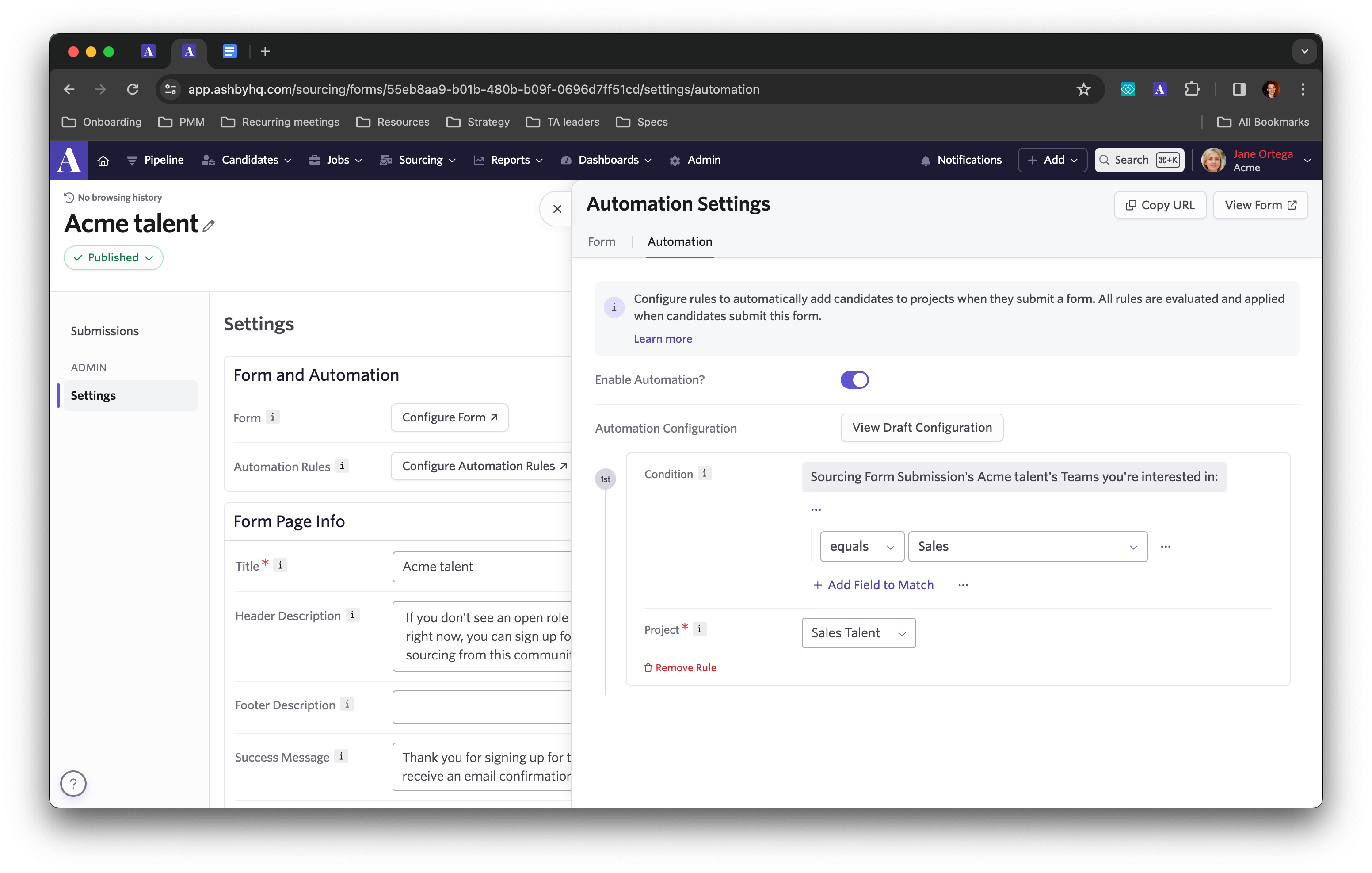This screenshot has height=873, width=1372.
Task: Close the Automation Settings panel
Action: coord(556,209)
